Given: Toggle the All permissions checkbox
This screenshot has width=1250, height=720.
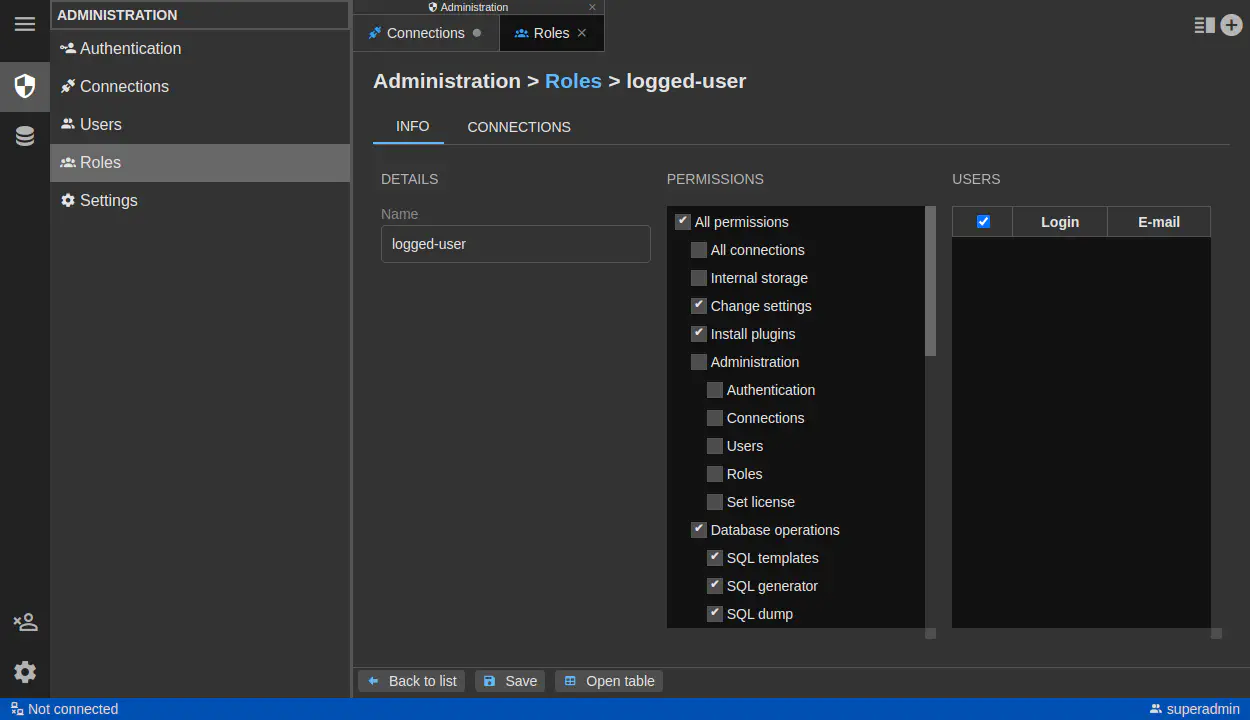Looking at the screenshot, I should pyautogui.click(x=683, y=222).
